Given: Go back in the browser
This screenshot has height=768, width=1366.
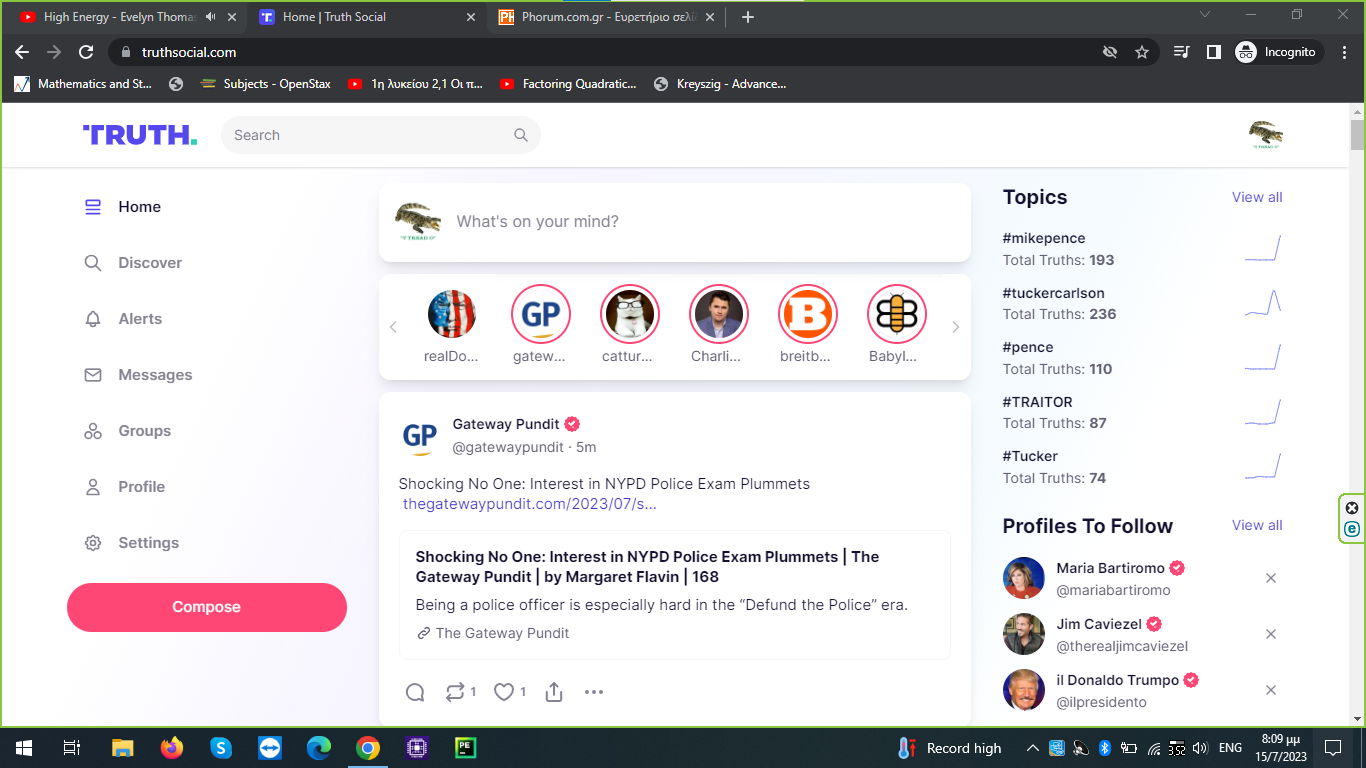Looking at the screenshot, I should click(x=22, y=52).
